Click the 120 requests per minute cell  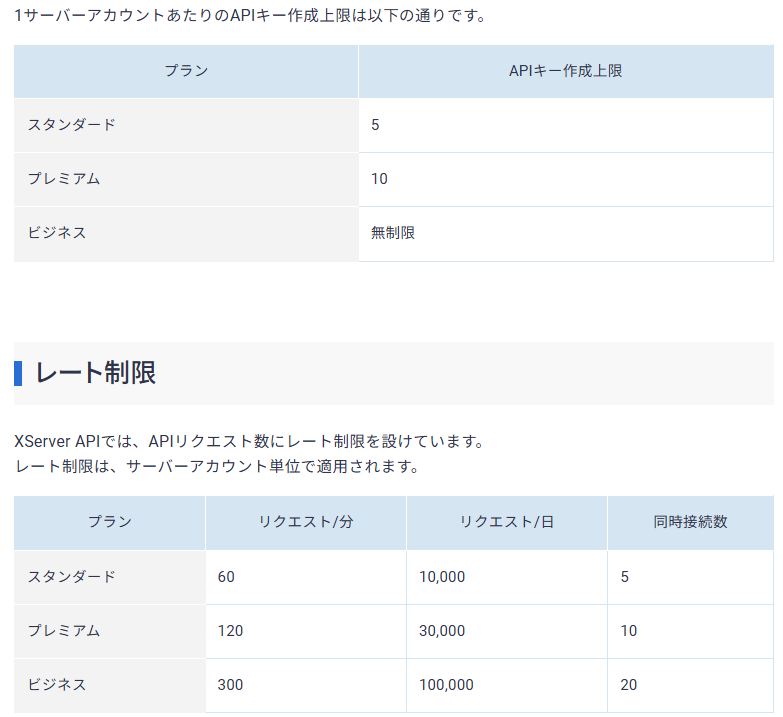(306, 631)
